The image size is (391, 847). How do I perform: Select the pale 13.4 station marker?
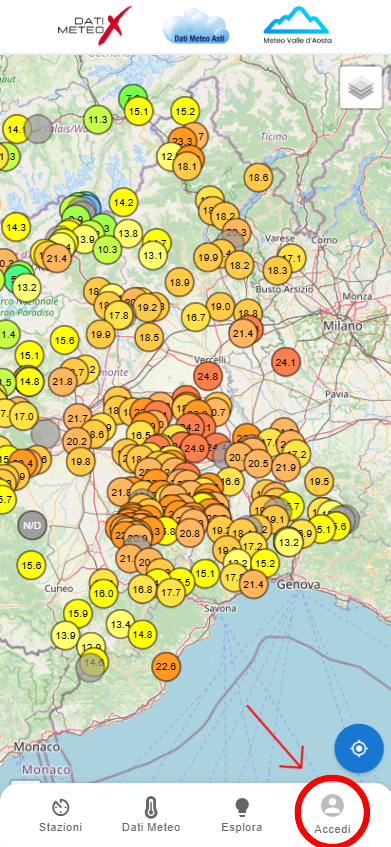(120, 625)
